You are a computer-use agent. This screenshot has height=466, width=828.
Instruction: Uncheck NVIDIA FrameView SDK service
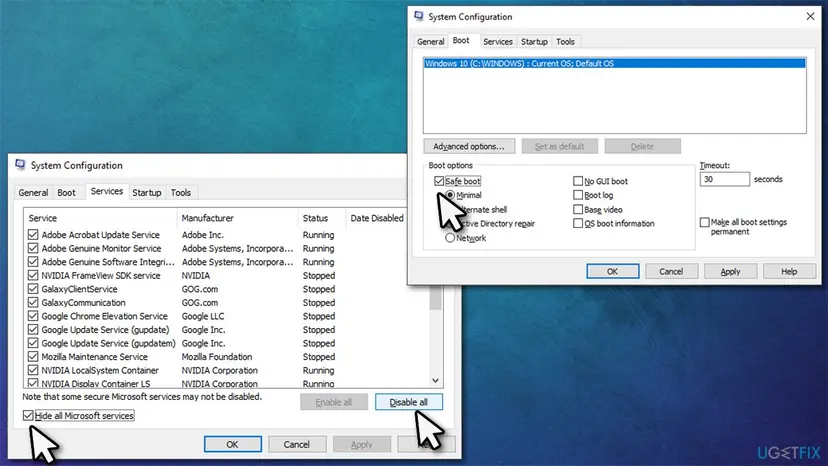(33, 275)
